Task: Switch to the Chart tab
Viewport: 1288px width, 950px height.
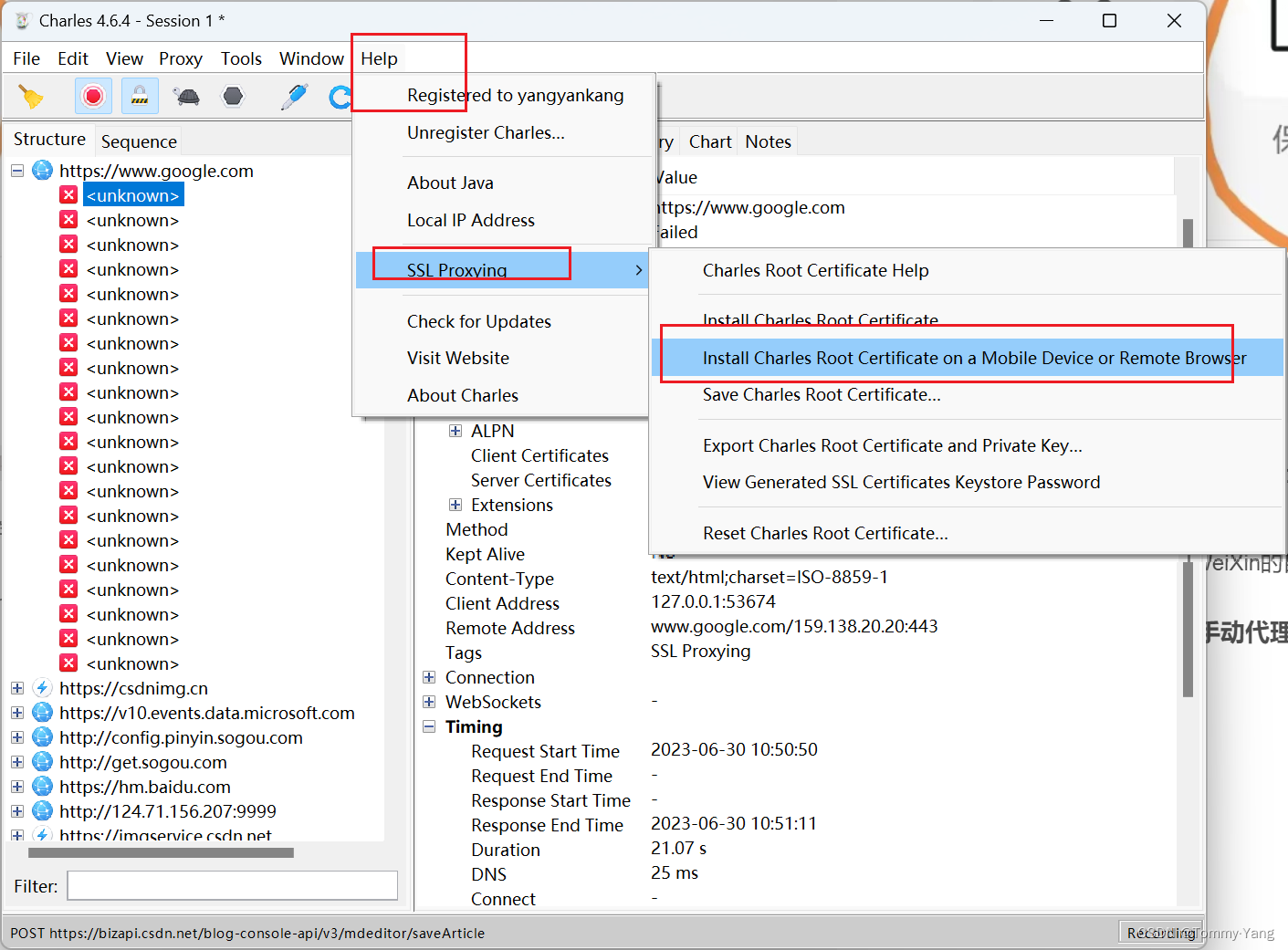Action: (710, 141)
